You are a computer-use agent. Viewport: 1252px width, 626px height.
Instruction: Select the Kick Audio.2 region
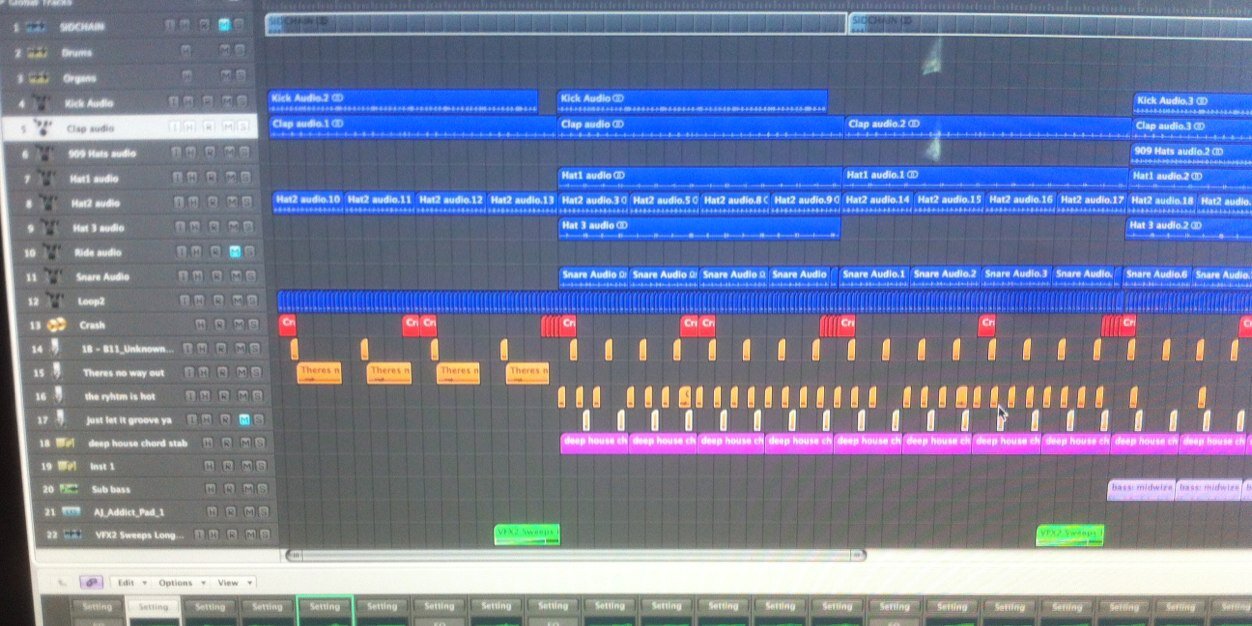tap(403, 102)
